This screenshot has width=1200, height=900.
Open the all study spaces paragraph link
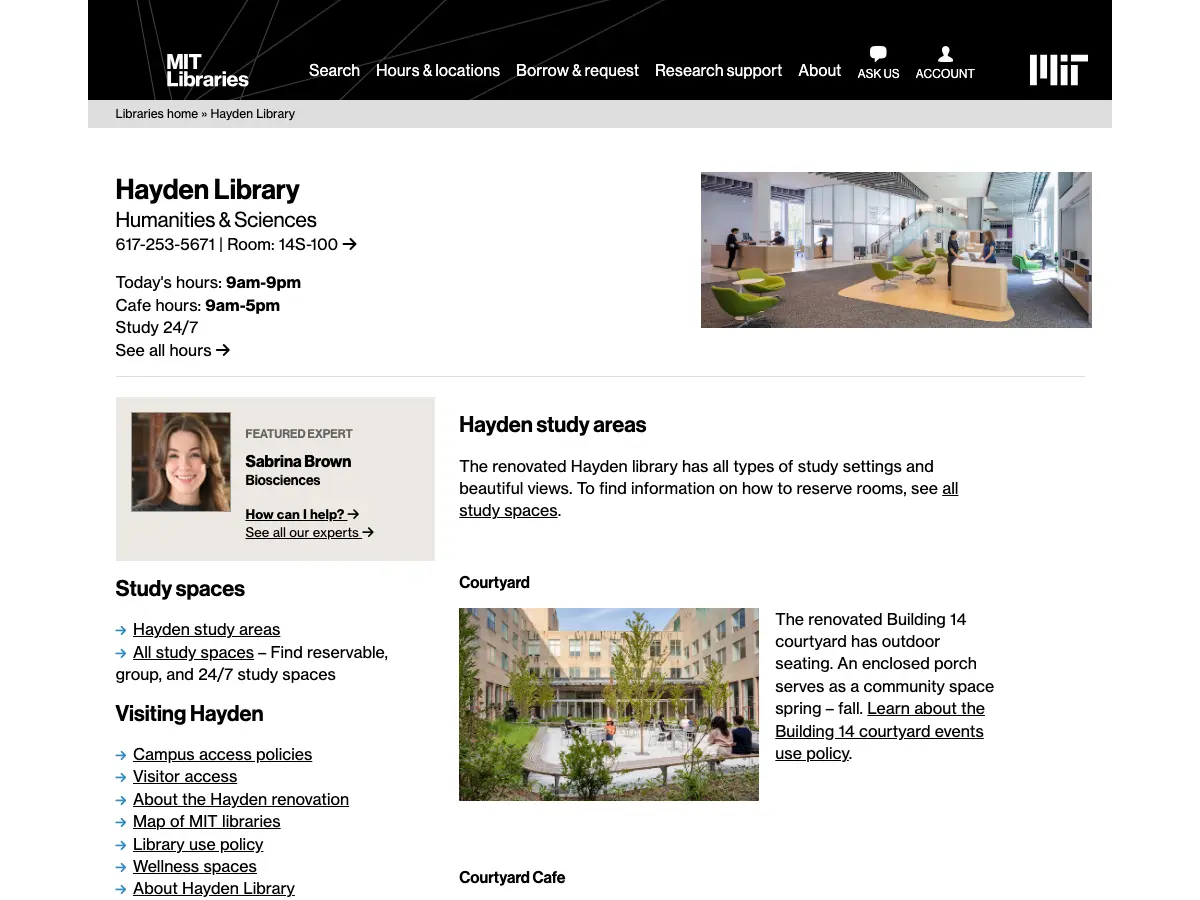(709, 499)
